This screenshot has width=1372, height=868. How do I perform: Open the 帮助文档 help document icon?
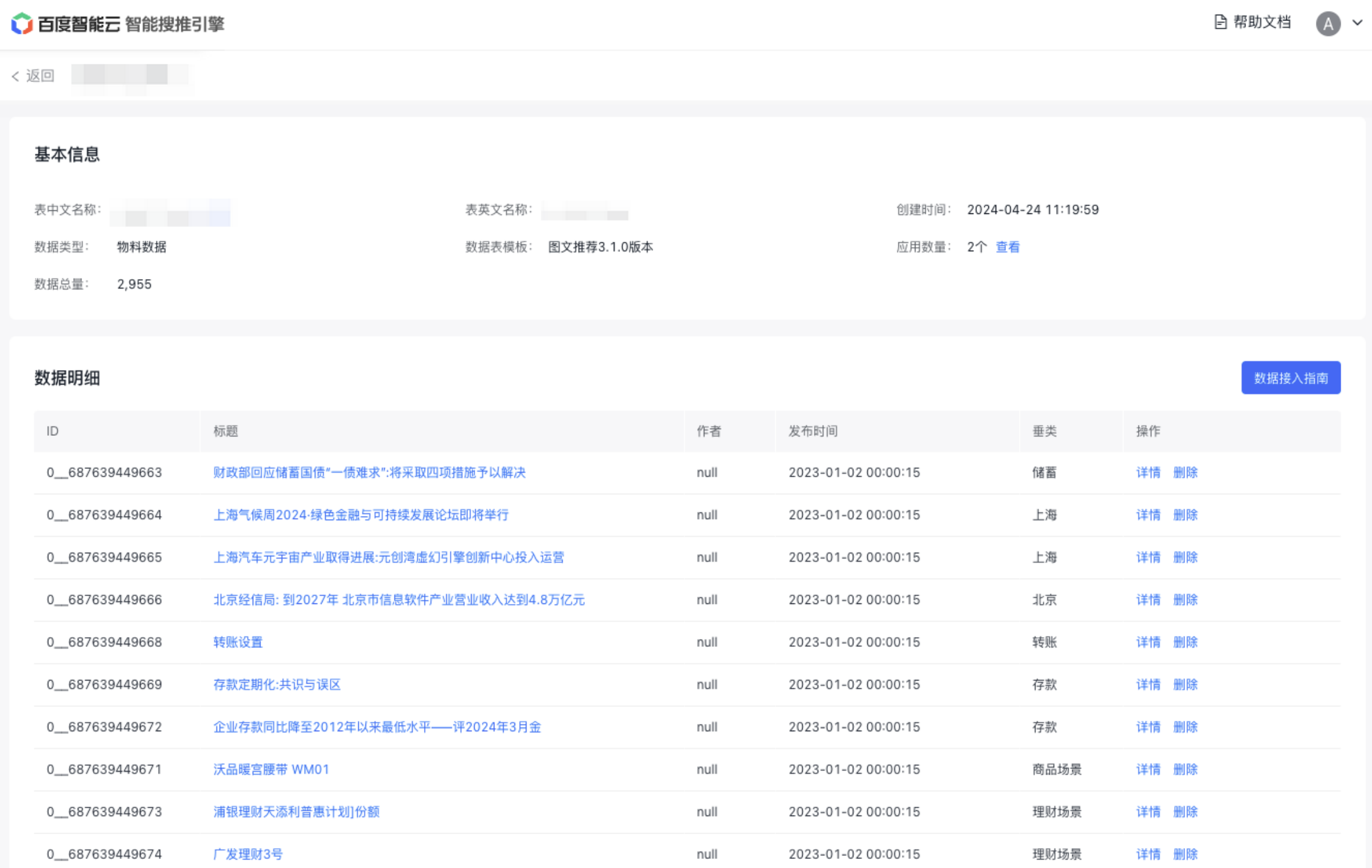[1221, 22]
